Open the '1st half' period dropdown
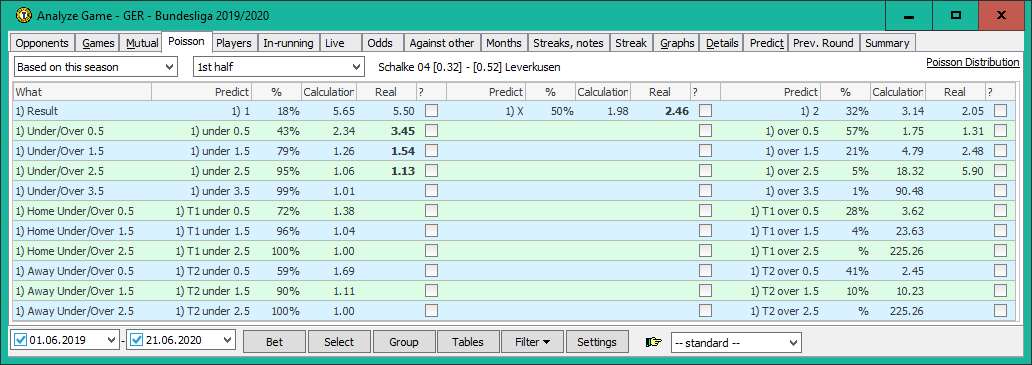 pyautogui.click(x=278, y=66)
